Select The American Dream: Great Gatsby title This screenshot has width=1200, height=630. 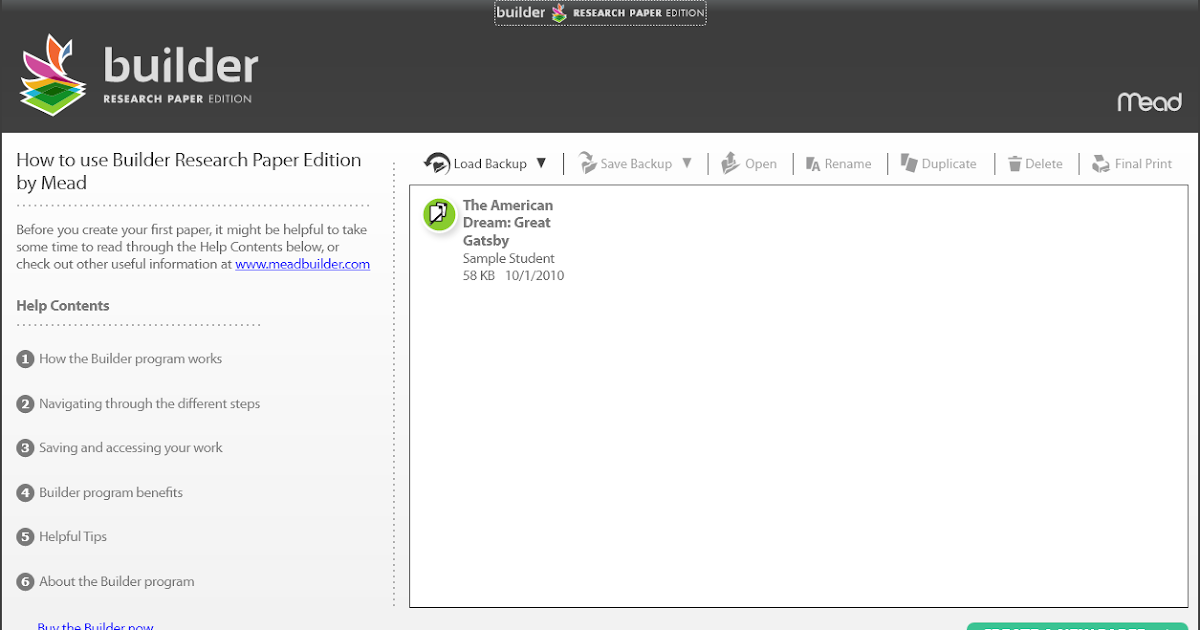pyautogui.click(x=508, y=223)
